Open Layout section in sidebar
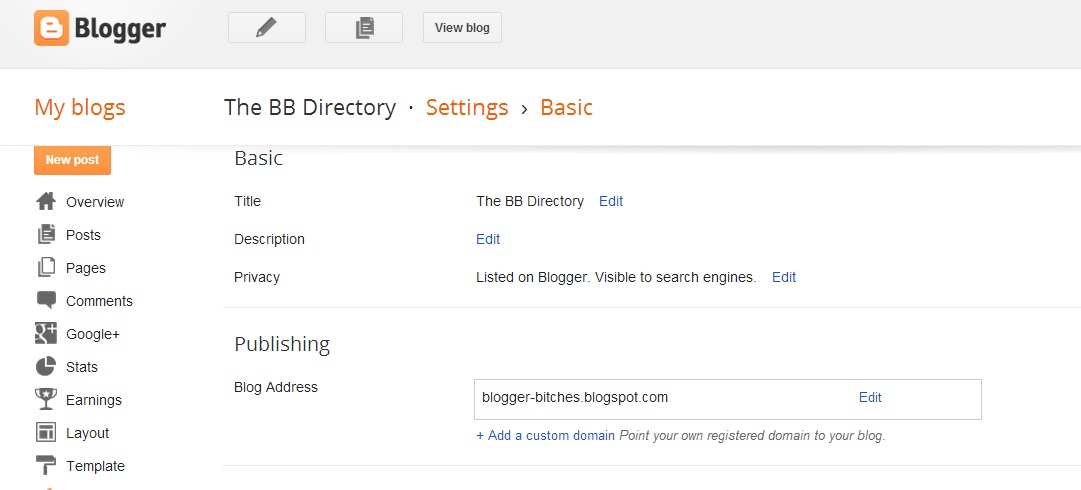Viewport: 1081px width, 490px height. pyautogui.click(x=88, y=433)
